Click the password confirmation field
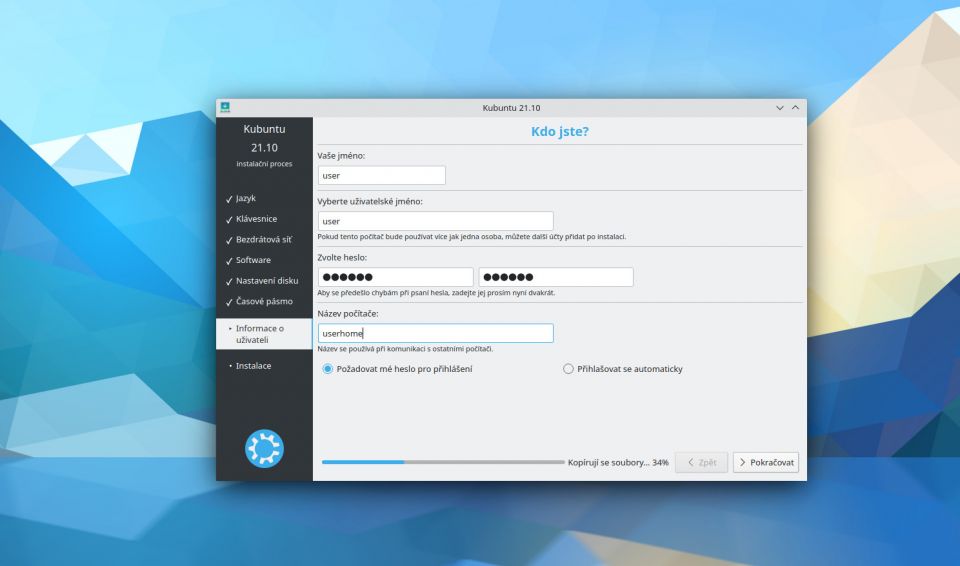The image size is (960, 566). [x=556, y=277]
